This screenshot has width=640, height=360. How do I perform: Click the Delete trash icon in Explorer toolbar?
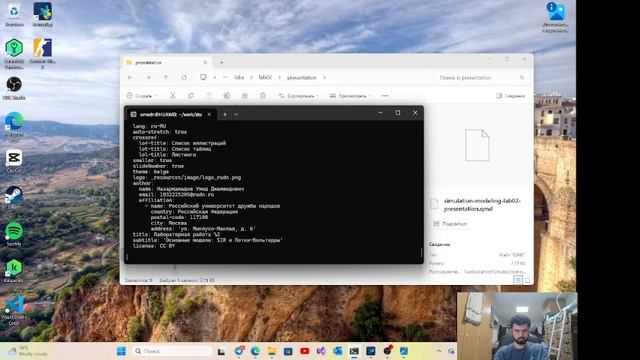point(262,96)
